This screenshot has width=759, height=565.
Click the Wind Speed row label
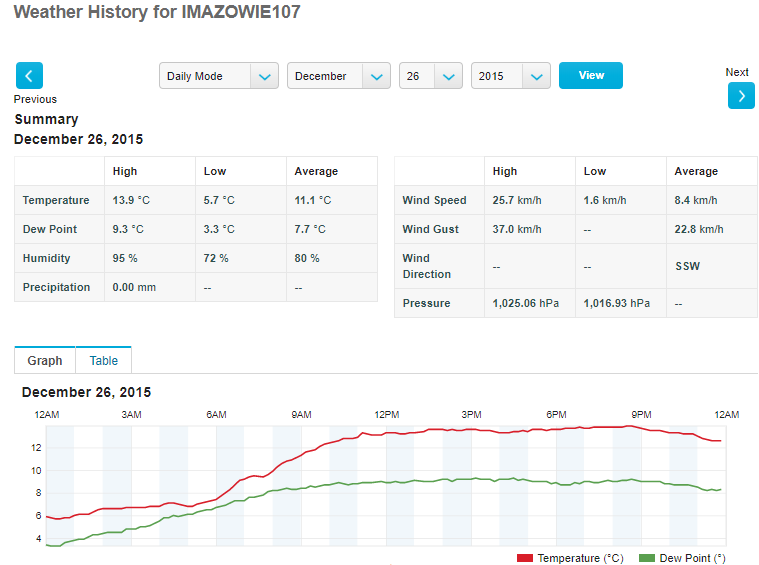pyautogui.click(x=436, y=200)
